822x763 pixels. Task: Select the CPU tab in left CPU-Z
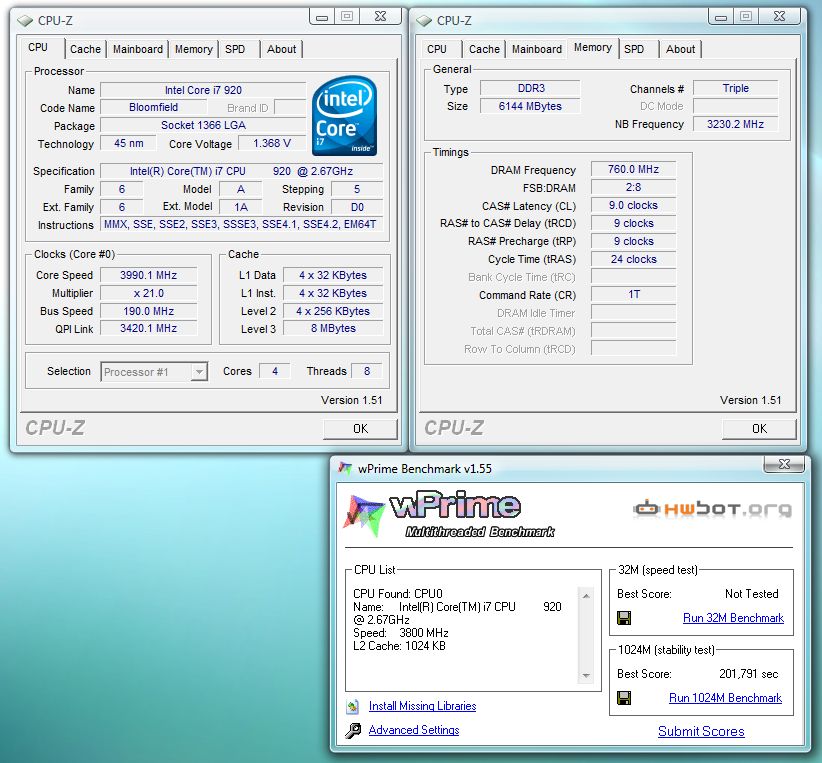point(38,47)
